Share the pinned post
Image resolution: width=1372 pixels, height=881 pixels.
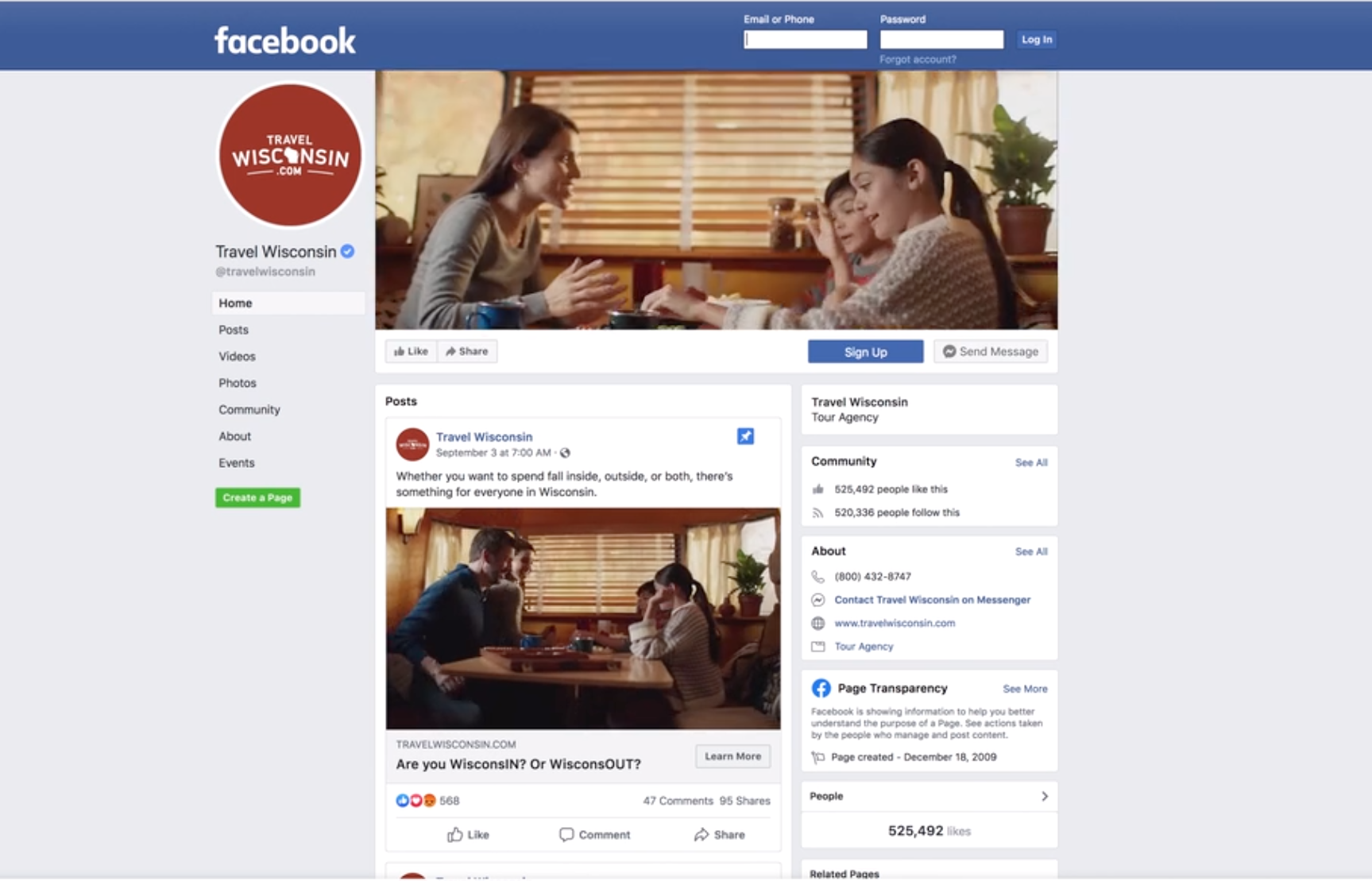point(719,835)
